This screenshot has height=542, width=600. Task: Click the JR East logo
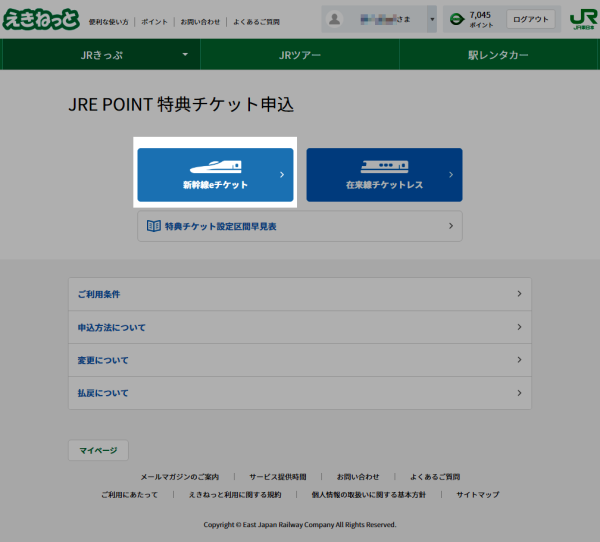[x=583, y=19]
